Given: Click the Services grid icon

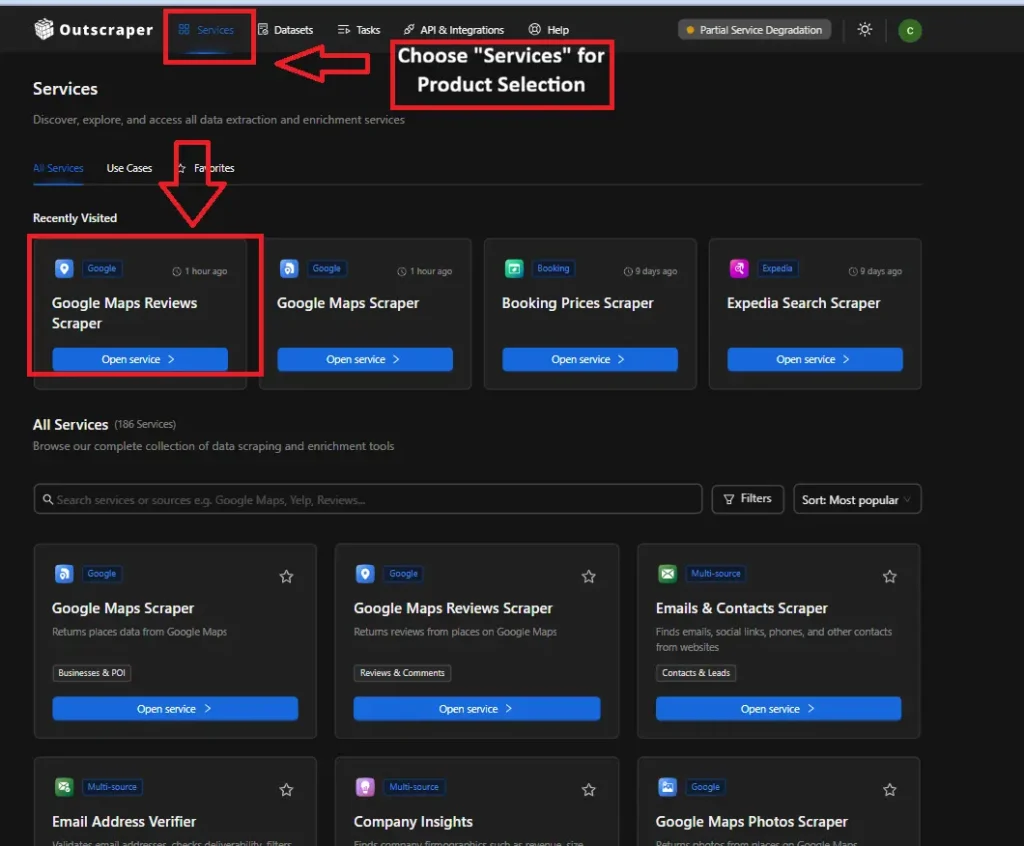Looking at the screenshot, I should tap(184, 29).
